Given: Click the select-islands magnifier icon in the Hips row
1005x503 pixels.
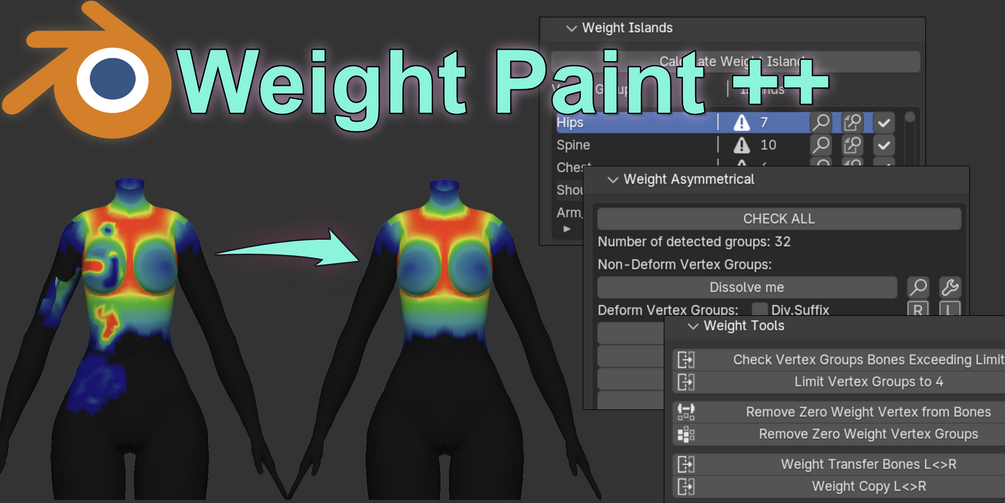Looking at the screenshot, I should [x=852, y=122].
